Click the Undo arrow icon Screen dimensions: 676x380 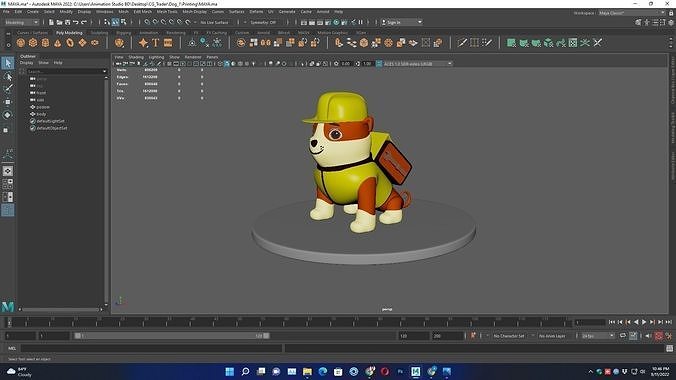pyautogui.click(x=76, y=22)
